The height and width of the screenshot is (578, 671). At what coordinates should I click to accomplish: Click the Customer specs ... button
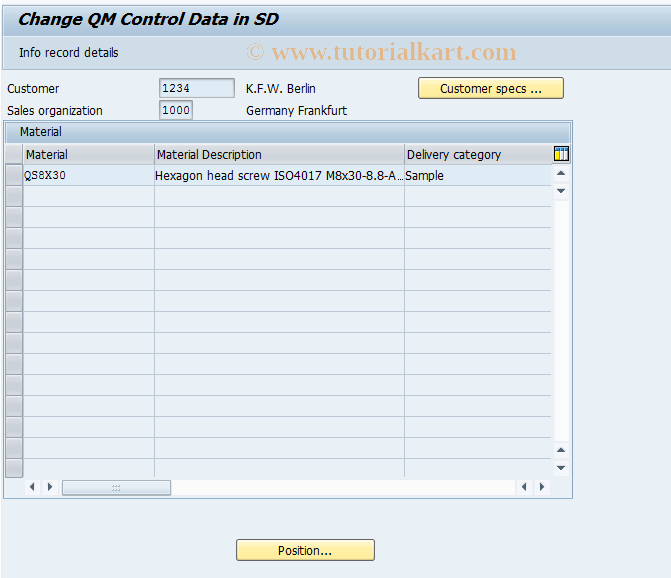490,88
